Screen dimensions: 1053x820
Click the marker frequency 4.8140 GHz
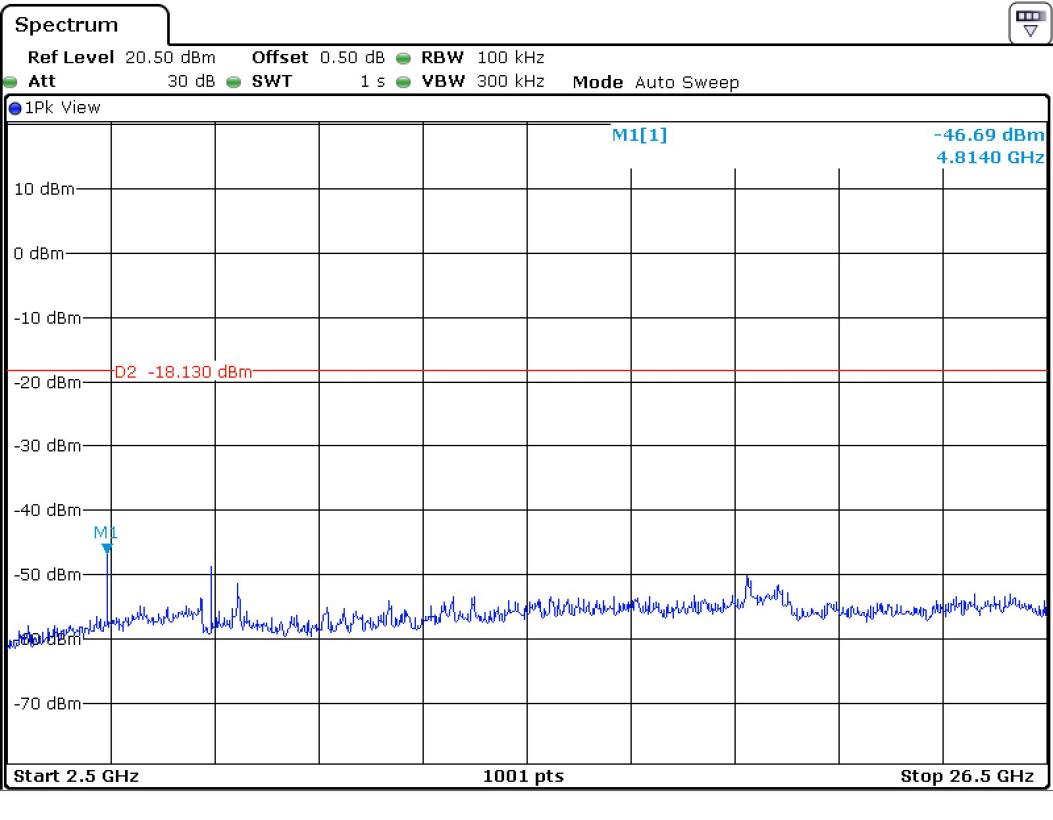990,157
